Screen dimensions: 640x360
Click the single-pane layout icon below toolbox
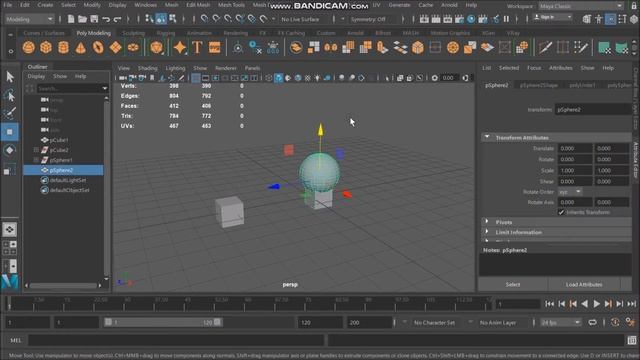pyautogui.click(x=10, y=229)
